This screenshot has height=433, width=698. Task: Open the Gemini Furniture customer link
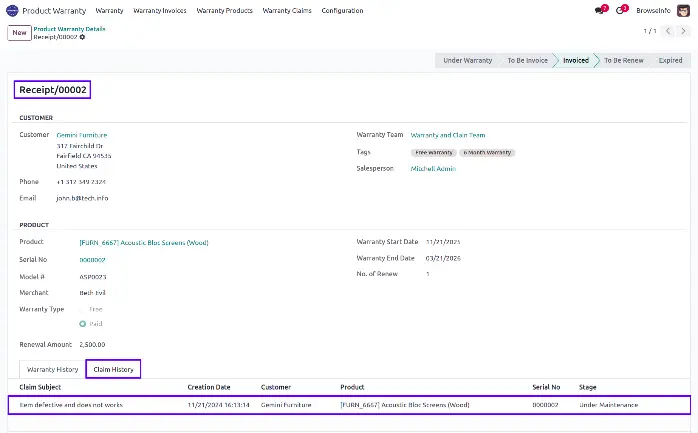[x=81, y=135]
